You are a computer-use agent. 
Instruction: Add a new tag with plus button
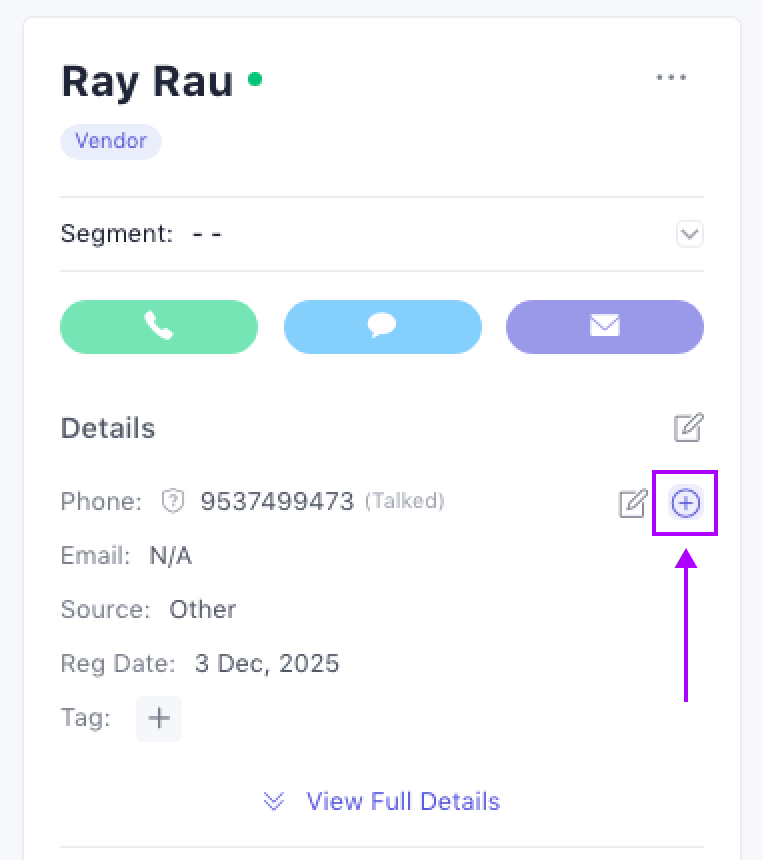tap(159, 718)
